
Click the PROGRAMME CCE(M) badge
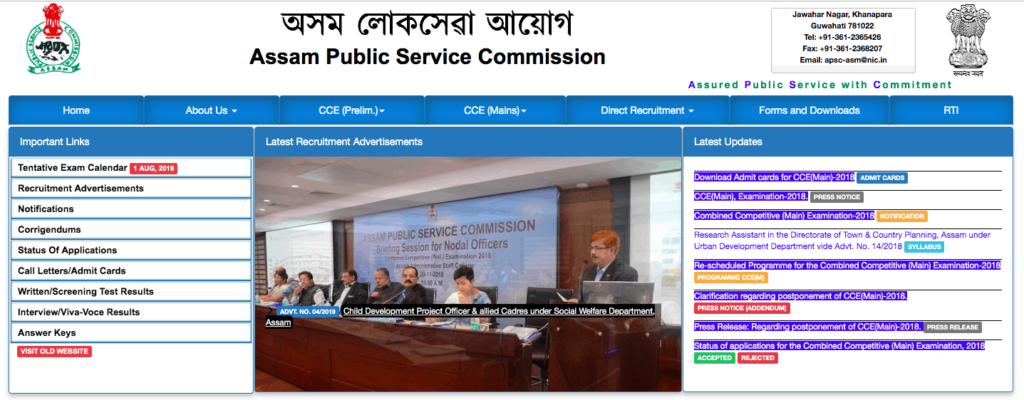pos(730,277)
